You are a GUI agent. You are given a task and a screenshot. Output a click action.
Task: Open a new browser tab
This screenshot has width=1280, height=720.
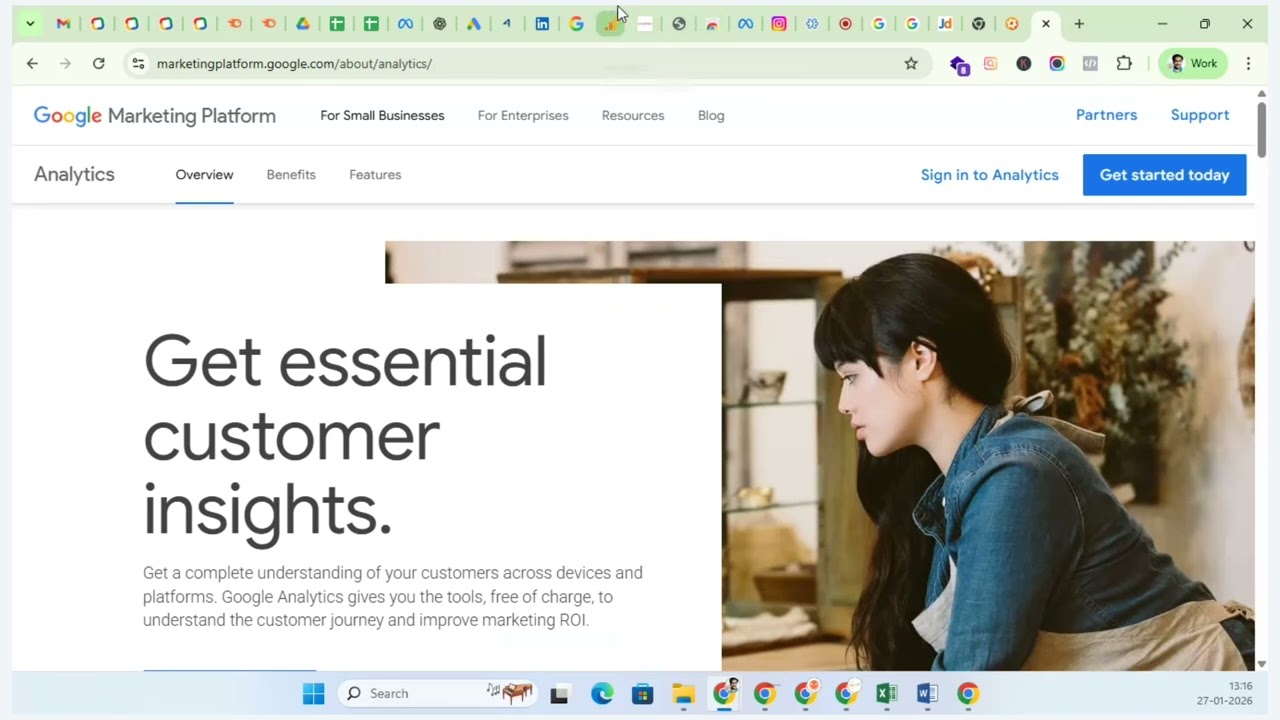(x=1079, y=24)
